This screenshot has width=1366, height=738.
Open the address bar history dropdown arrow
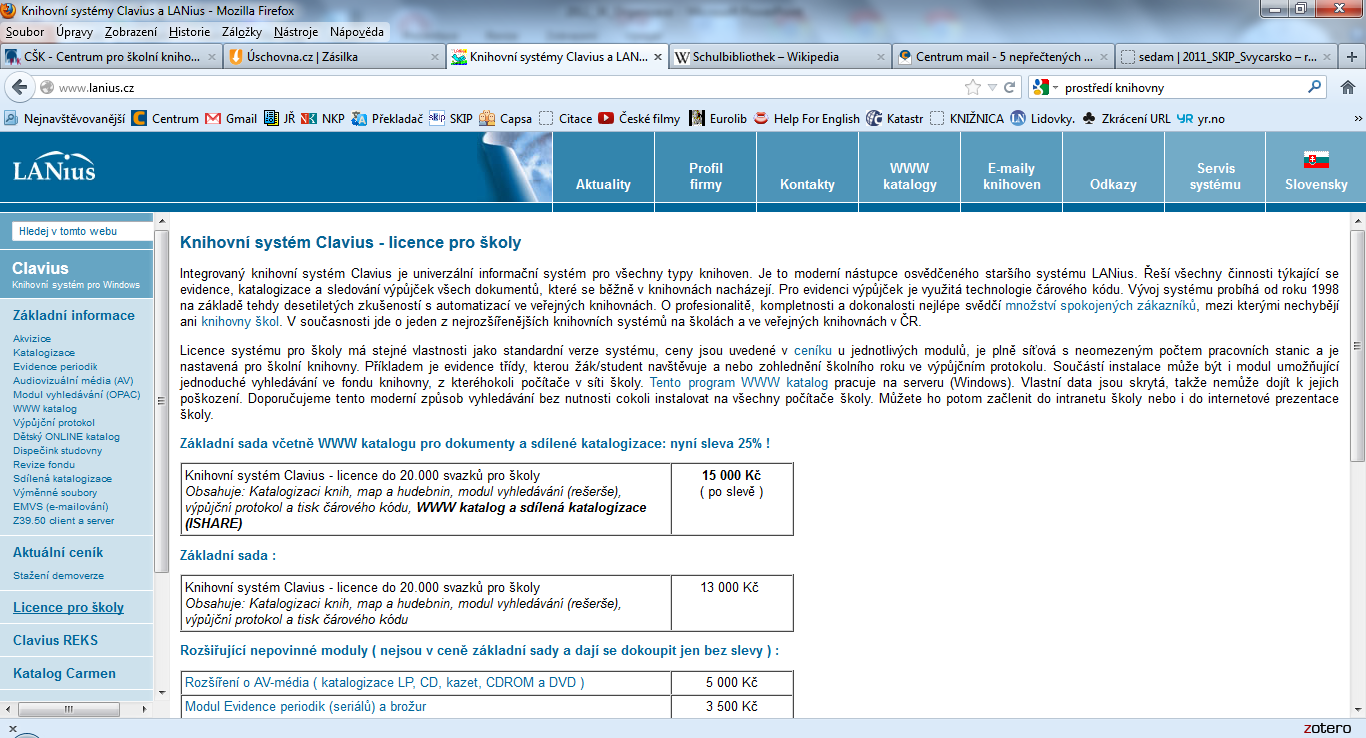992,87
